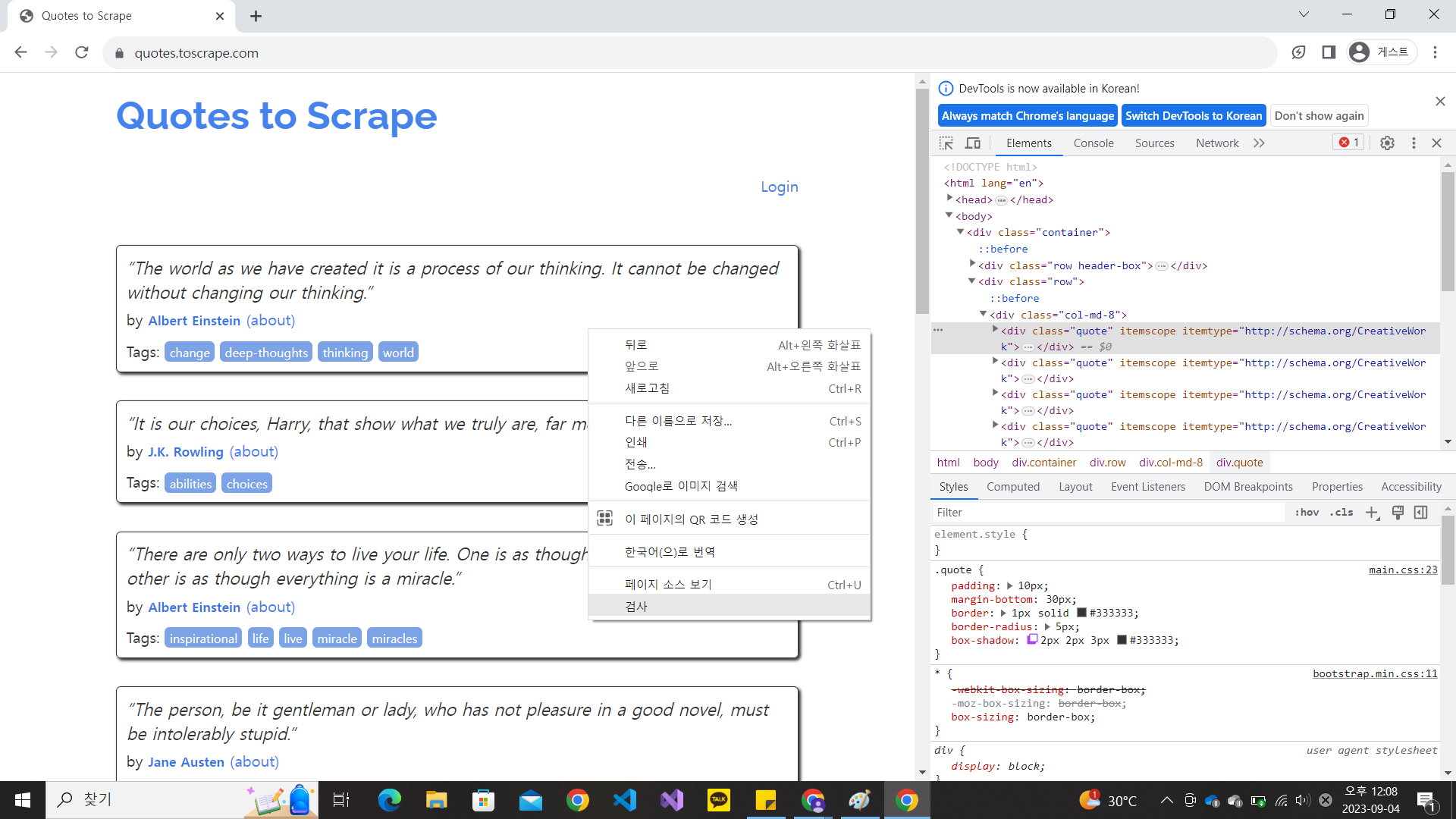Toggle :hov element state panel
1456x819 pixels.
[1307, 513]
